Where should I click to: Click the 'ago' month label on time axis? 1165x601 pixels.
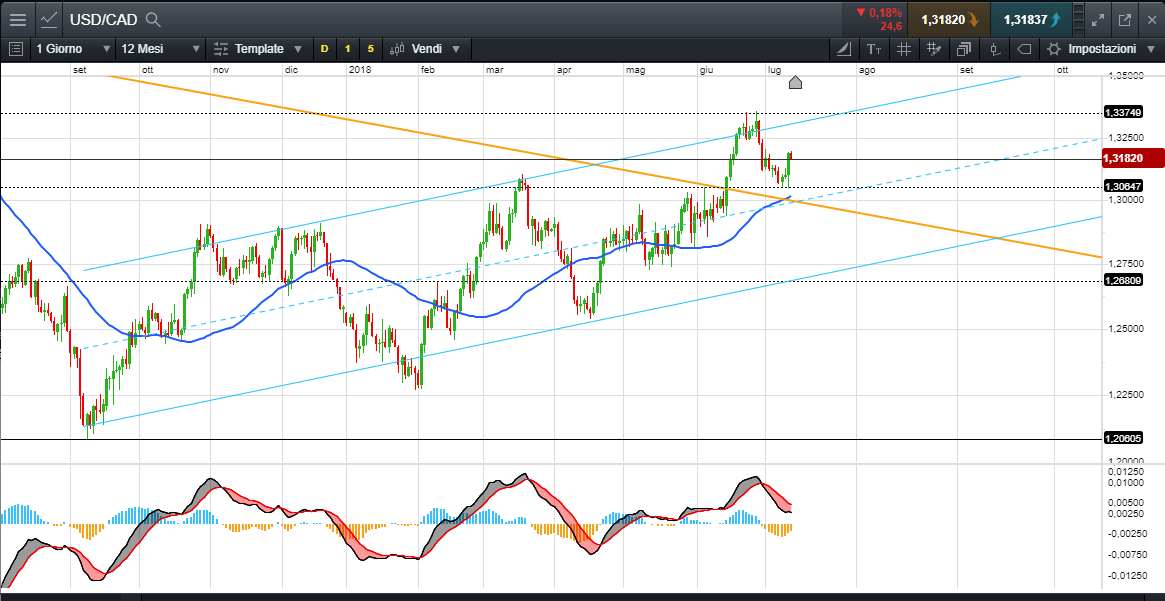click(x=867, y=70)
